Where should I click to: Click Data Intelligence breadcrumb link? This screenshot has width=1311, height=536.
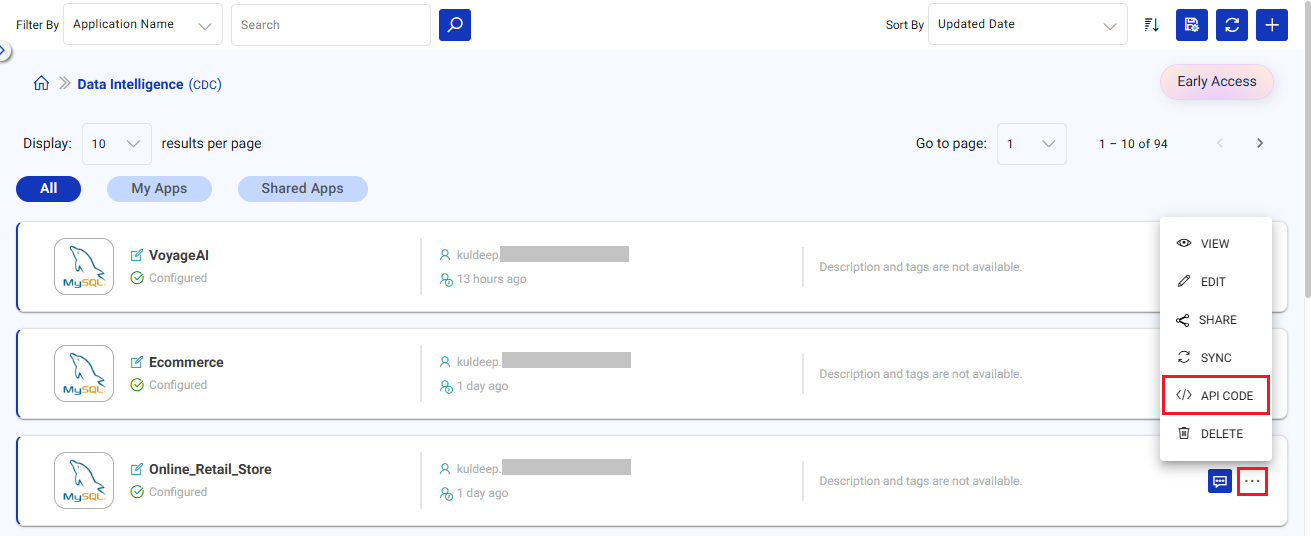coord(130,85)
